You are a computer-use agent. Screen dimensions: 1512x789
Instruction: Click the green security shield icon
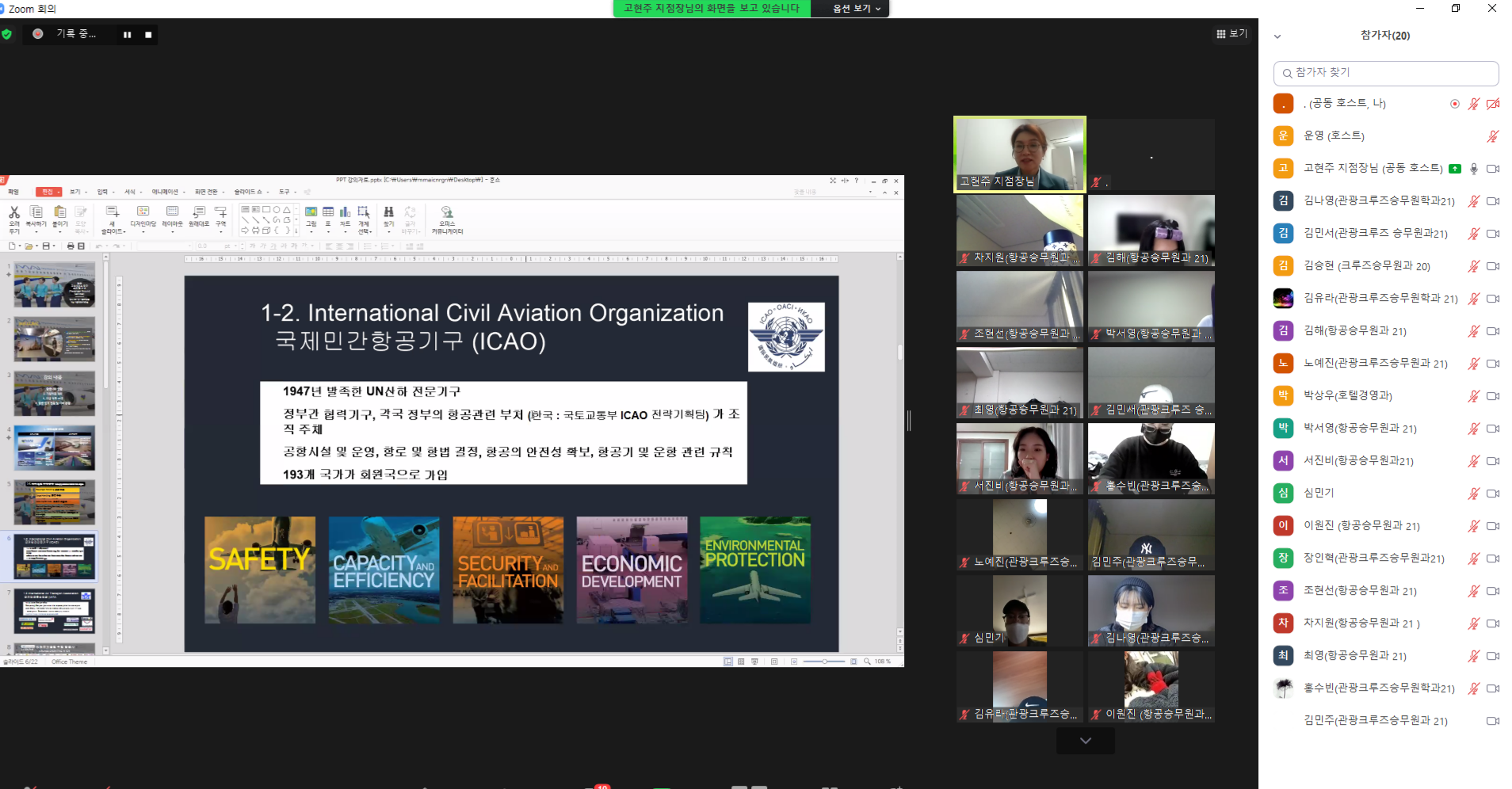(7, 34)
